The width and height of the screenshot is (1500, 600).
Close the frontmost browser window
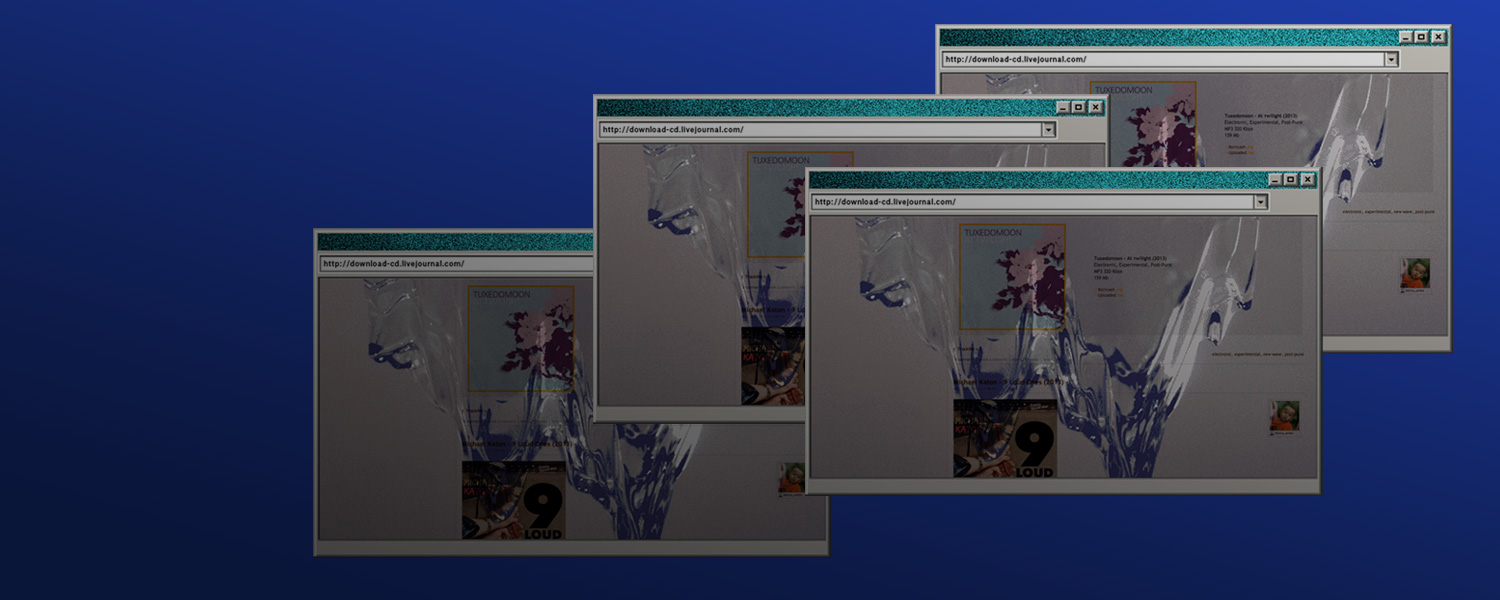(x=1307, y=179)
